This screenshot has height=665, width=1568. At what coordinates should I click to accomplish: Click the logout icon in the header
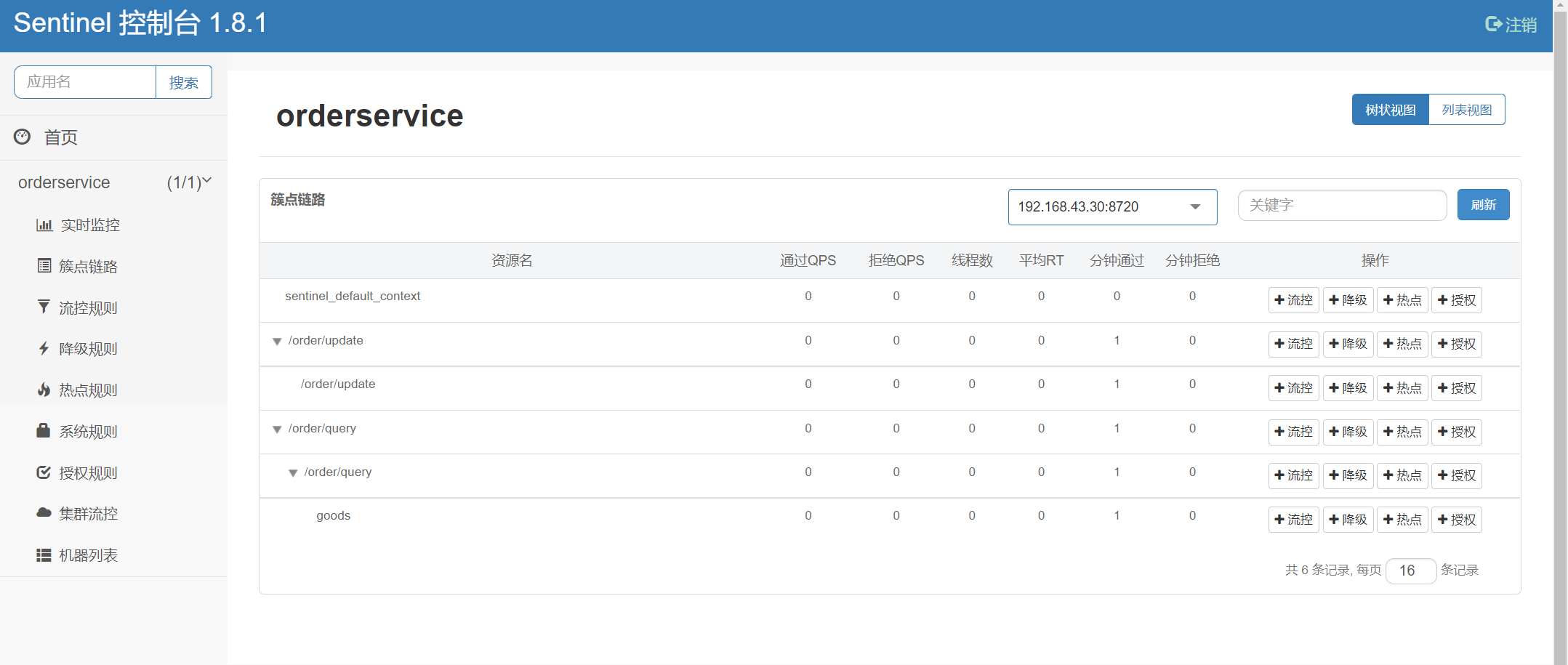coord(1494,24)
